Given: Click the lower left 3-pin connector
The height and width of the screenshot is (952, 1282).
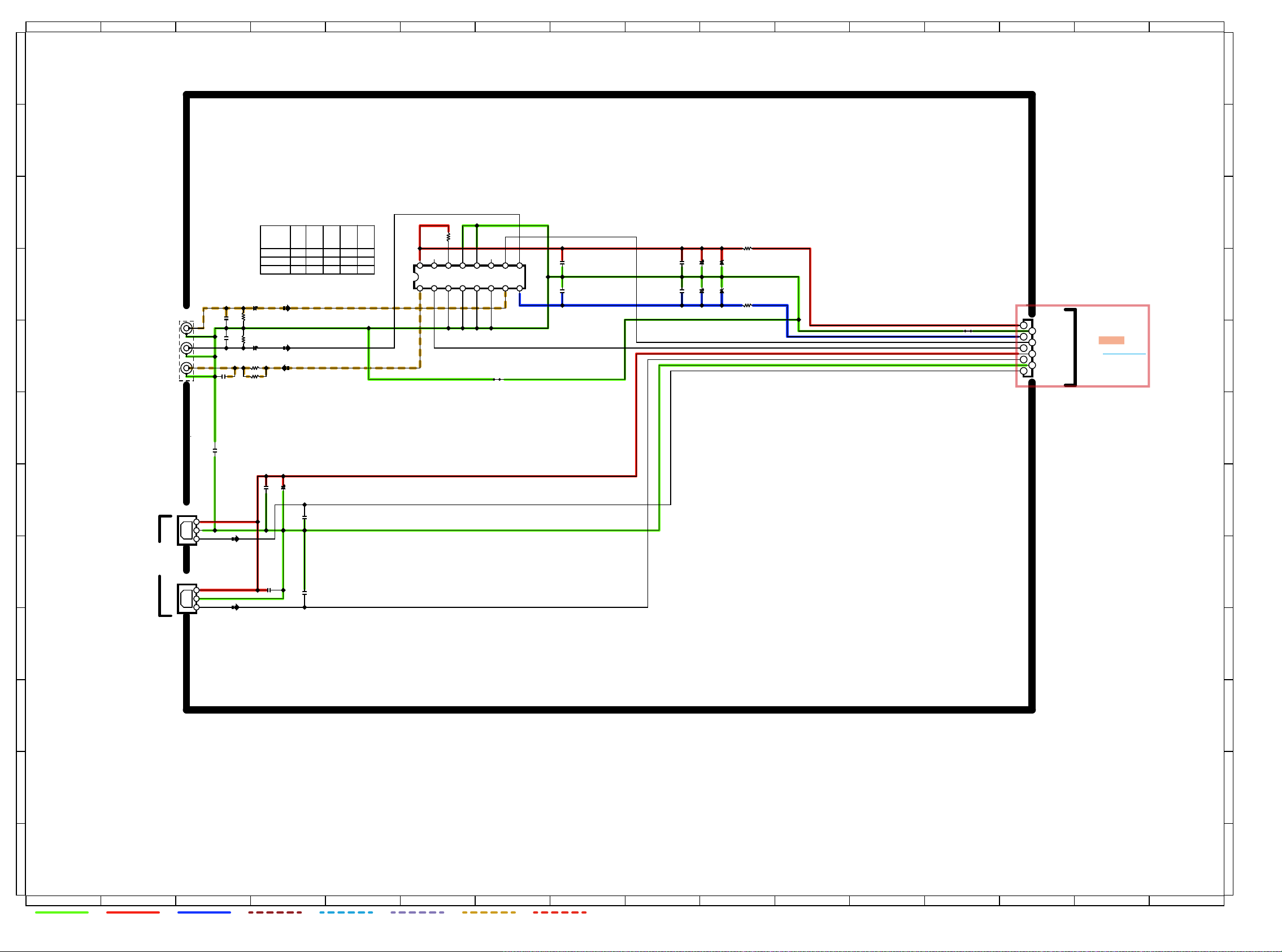Looking at the screenshot, I should click(x=187, y=599).
